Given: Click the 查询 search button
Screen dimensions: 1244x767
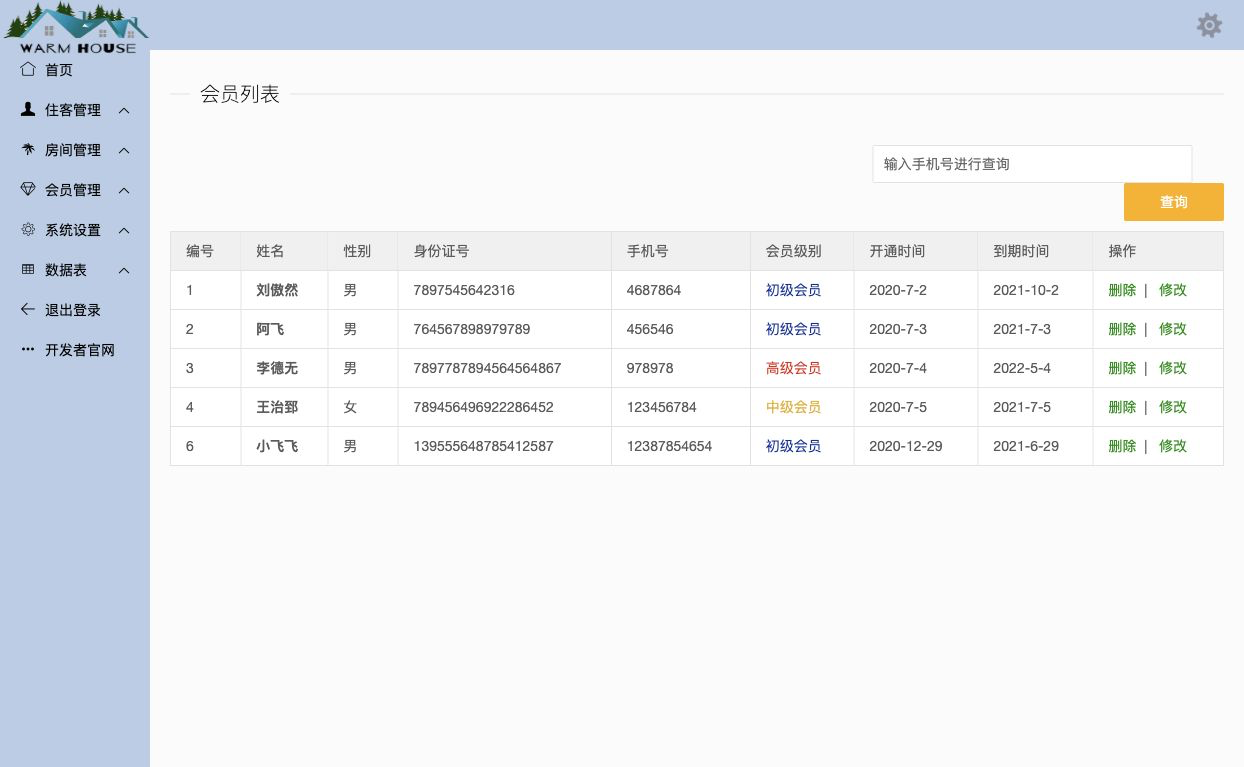Looking at the screenshot, I should click(x=1174, y=202).
